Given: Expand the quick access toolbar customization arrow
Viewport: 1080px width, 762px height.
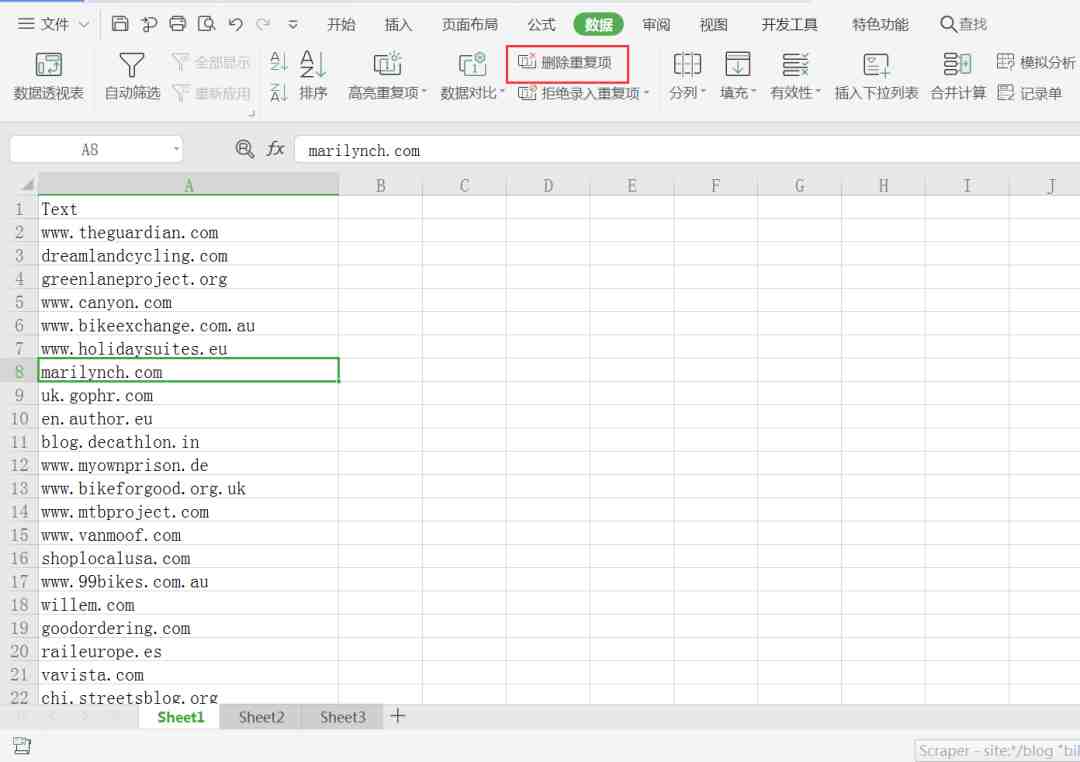Looking at the screenshot, I should pyautogui.click(x=293, y=25).
